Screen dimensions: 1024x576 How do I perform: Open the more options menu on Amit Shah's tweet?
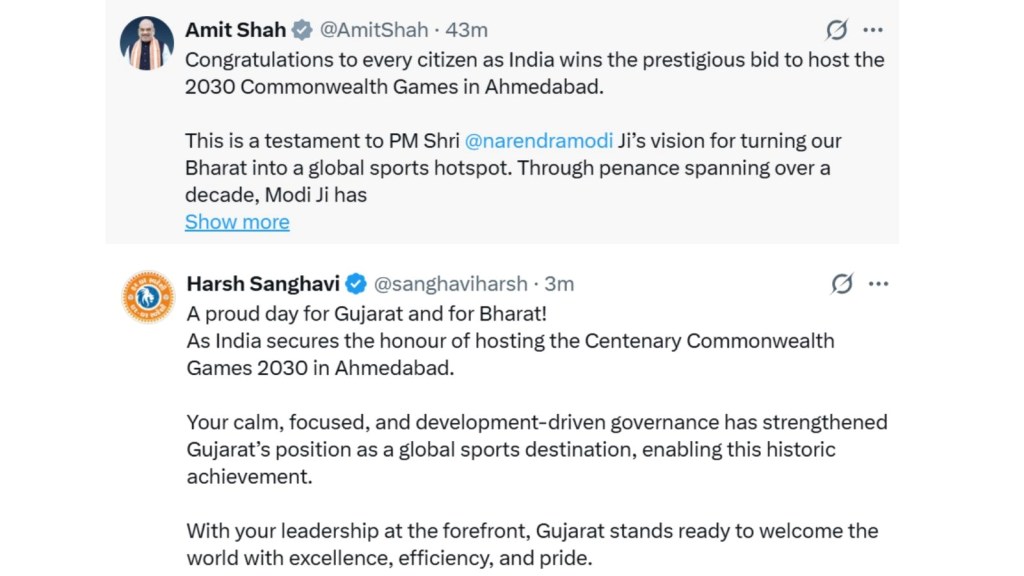(874, 30)
